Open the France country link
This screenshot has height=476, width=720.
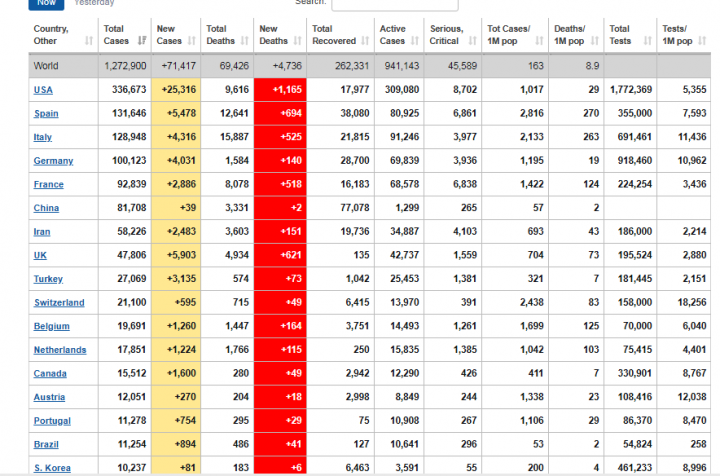click(x=49, y=185)
